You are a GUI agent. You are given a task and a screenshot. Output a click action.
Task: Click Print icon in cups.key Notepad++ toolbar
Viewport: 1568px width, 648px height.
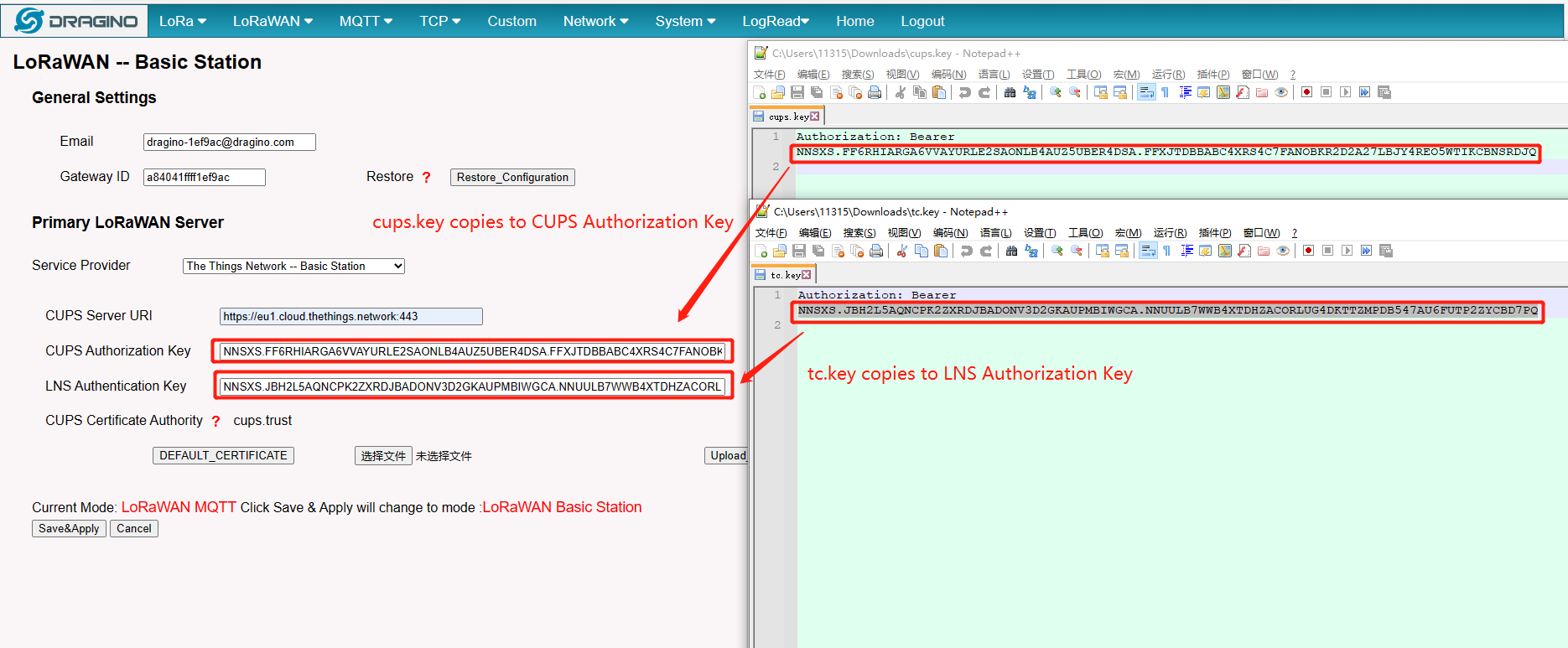[x=875, y=92]
